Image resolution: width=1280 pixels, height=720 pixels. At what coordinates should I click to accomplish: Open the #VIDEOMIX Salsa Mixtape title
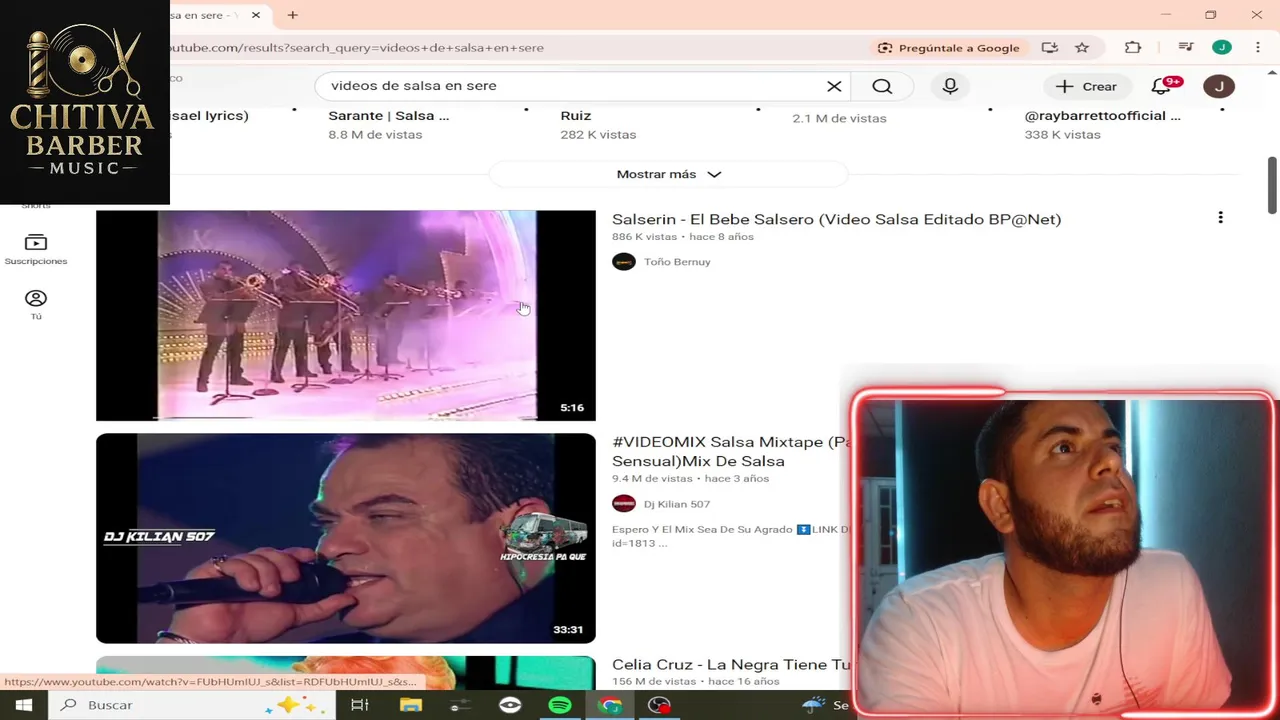[731, 451]
